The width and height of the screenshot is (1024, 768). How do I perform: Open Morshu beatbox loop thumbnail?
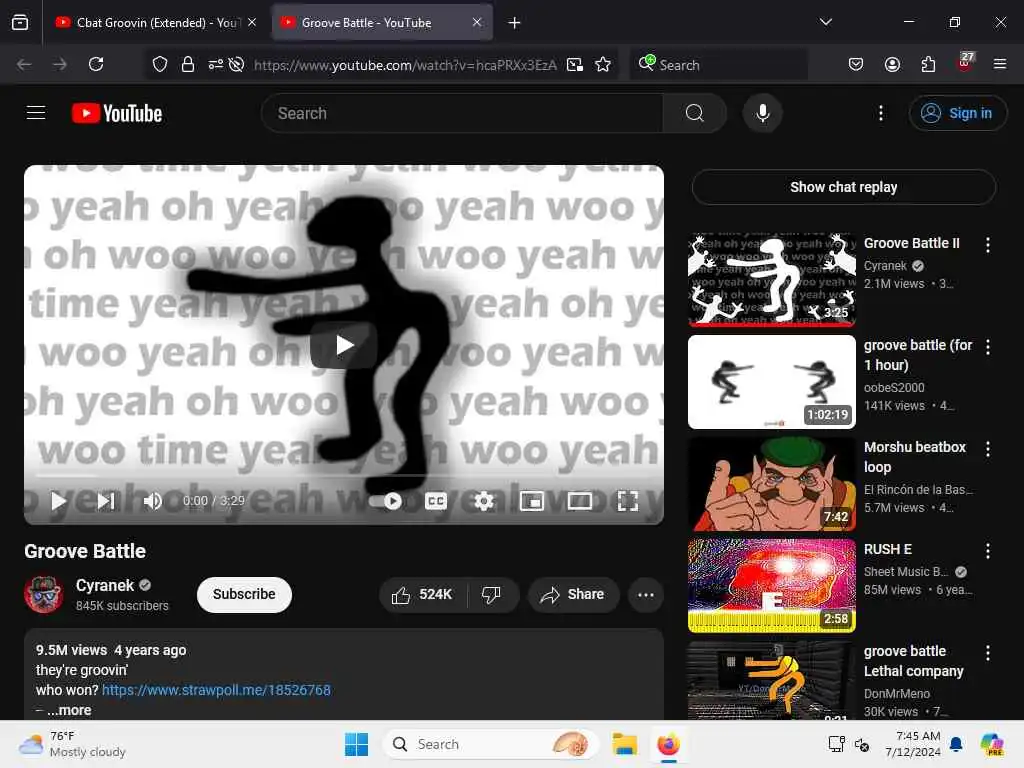(771, 484)
